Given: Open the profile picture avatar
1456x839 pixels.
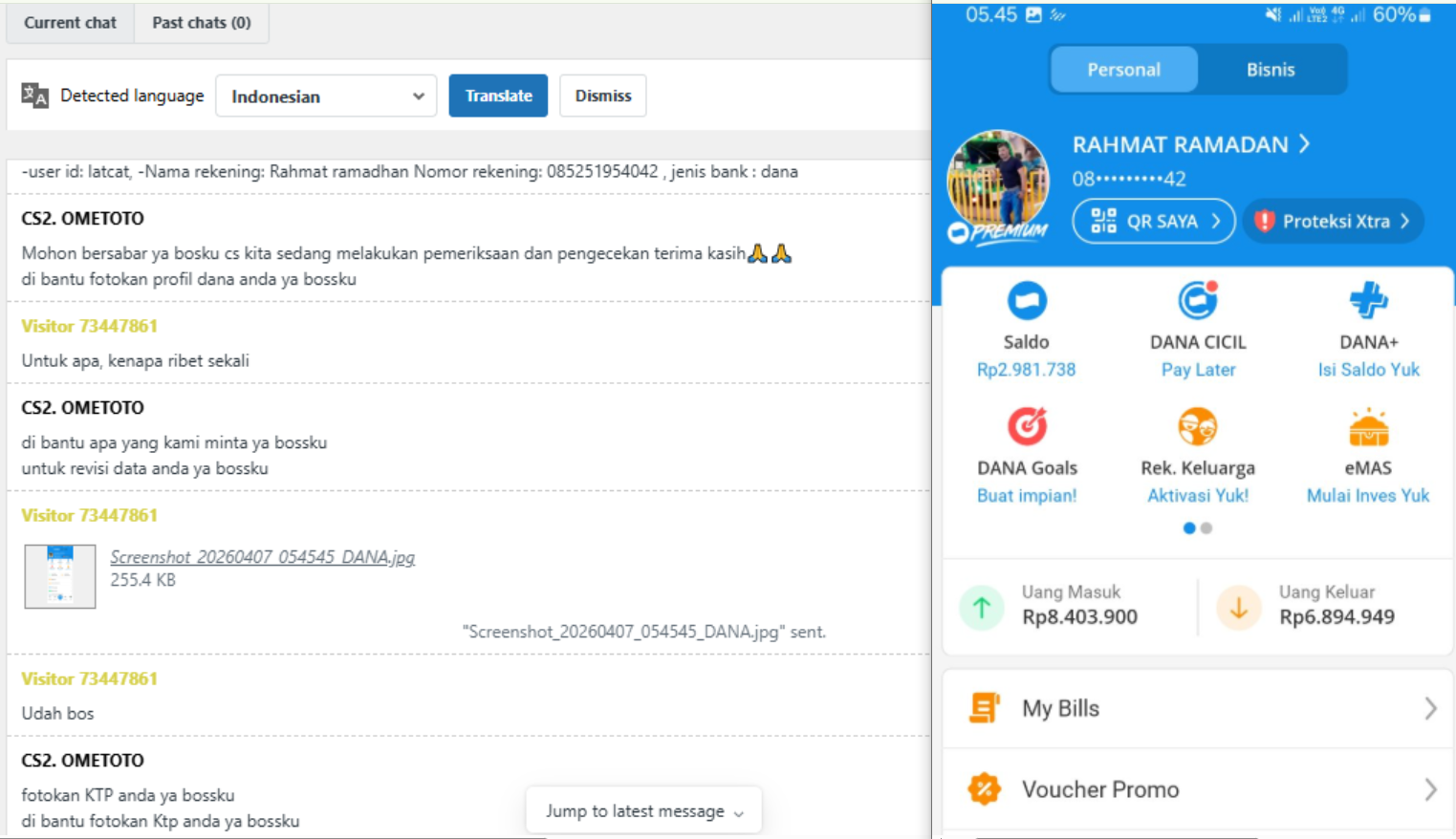Looking at the screenshot, I should pyautogui.click(x=997, y=182).
